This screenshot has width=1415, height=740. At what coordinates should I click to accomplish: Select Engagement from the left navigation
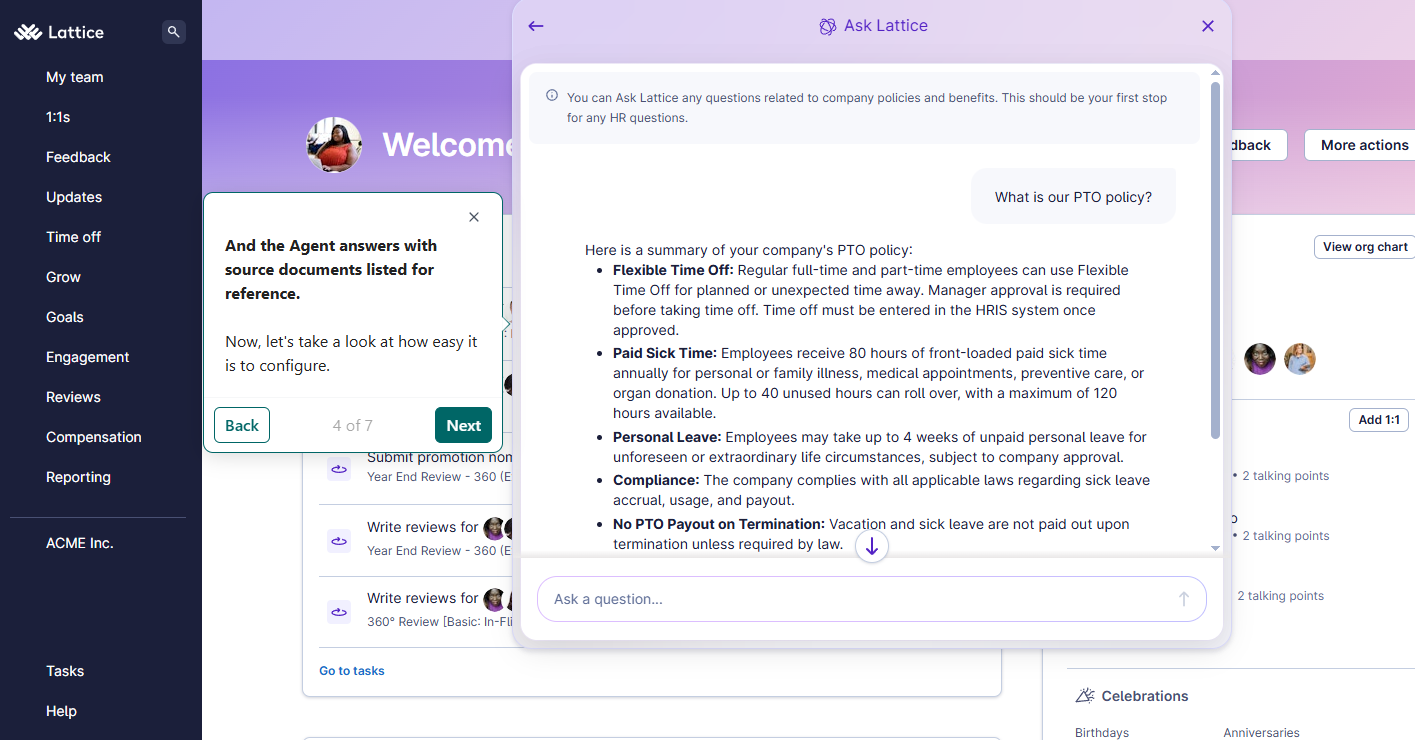click(88, 357)
